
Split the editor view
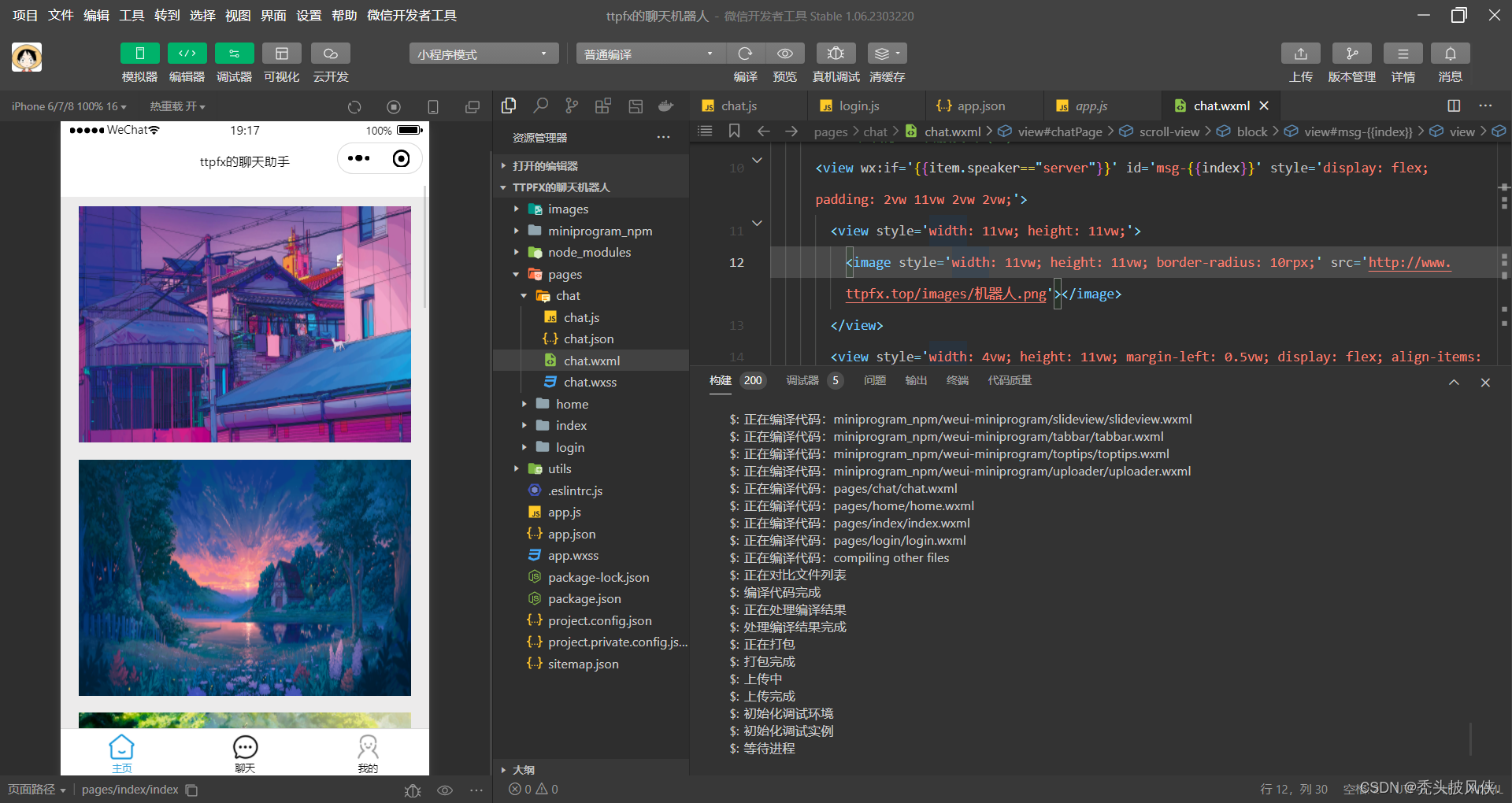click(1454, 105)
